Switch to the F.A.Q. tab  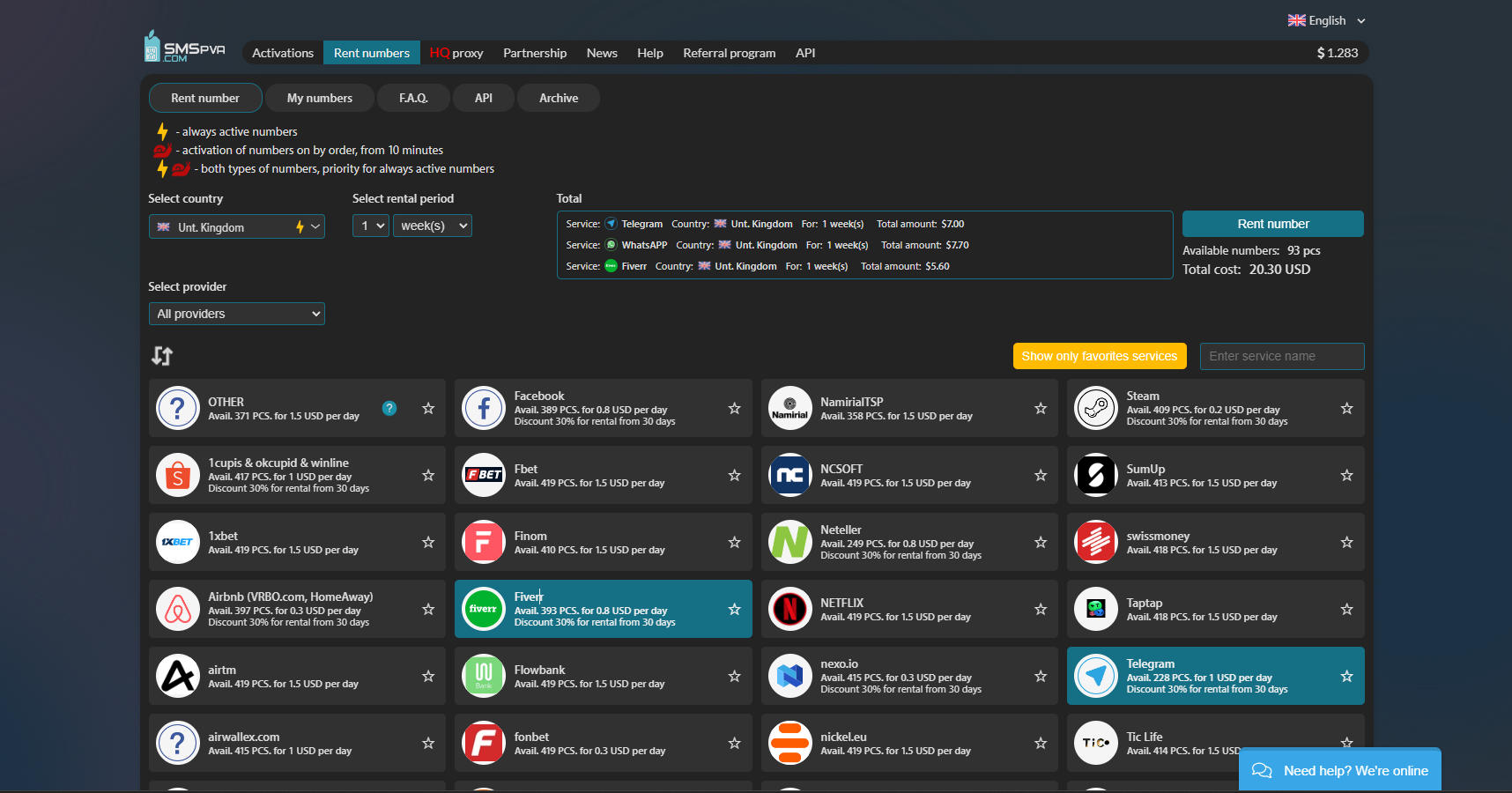[x=413, y=98]
